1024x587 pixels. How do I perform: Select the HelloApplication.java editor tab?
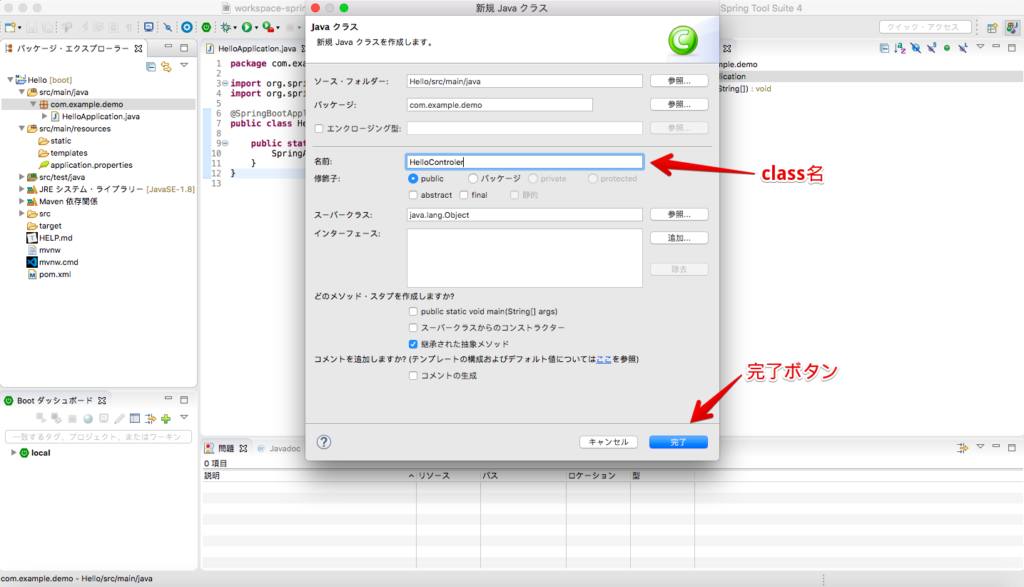pos(255,47)
